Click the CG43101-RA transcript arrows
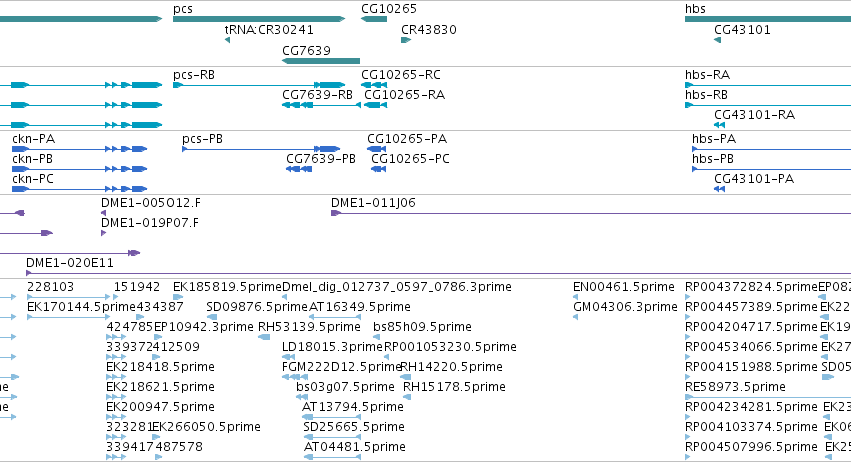 [x=720, y=125]
